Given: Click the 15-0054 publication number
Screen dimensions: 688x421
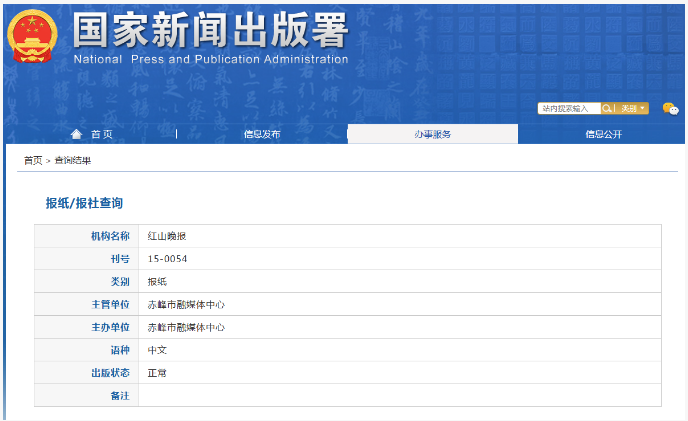Looking at the screenshot, I should [167, 259].
